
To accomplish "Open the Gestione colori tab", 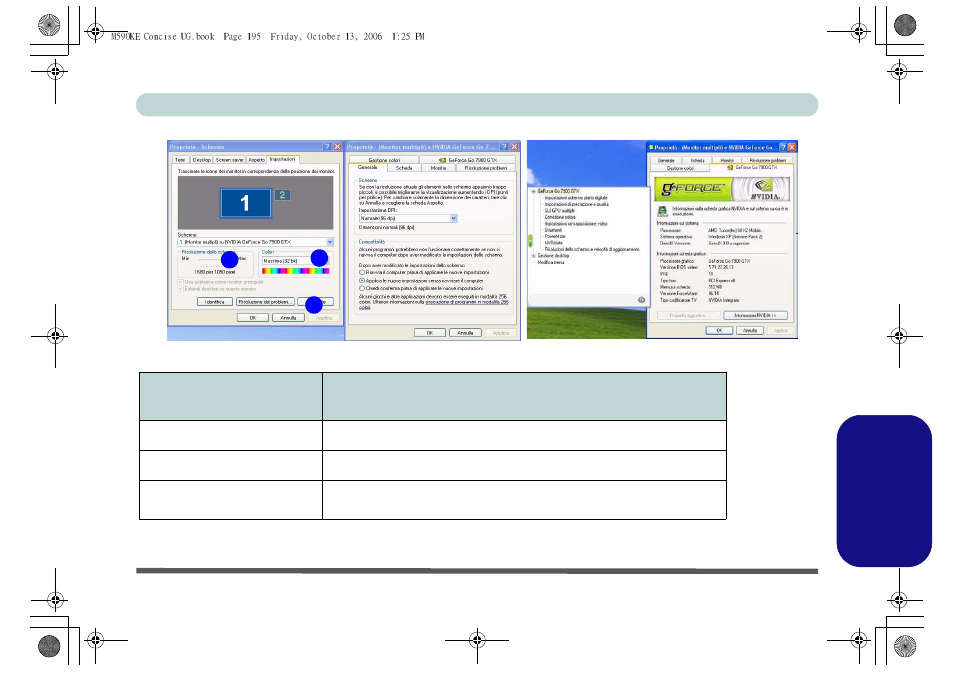I will [384, 159].
